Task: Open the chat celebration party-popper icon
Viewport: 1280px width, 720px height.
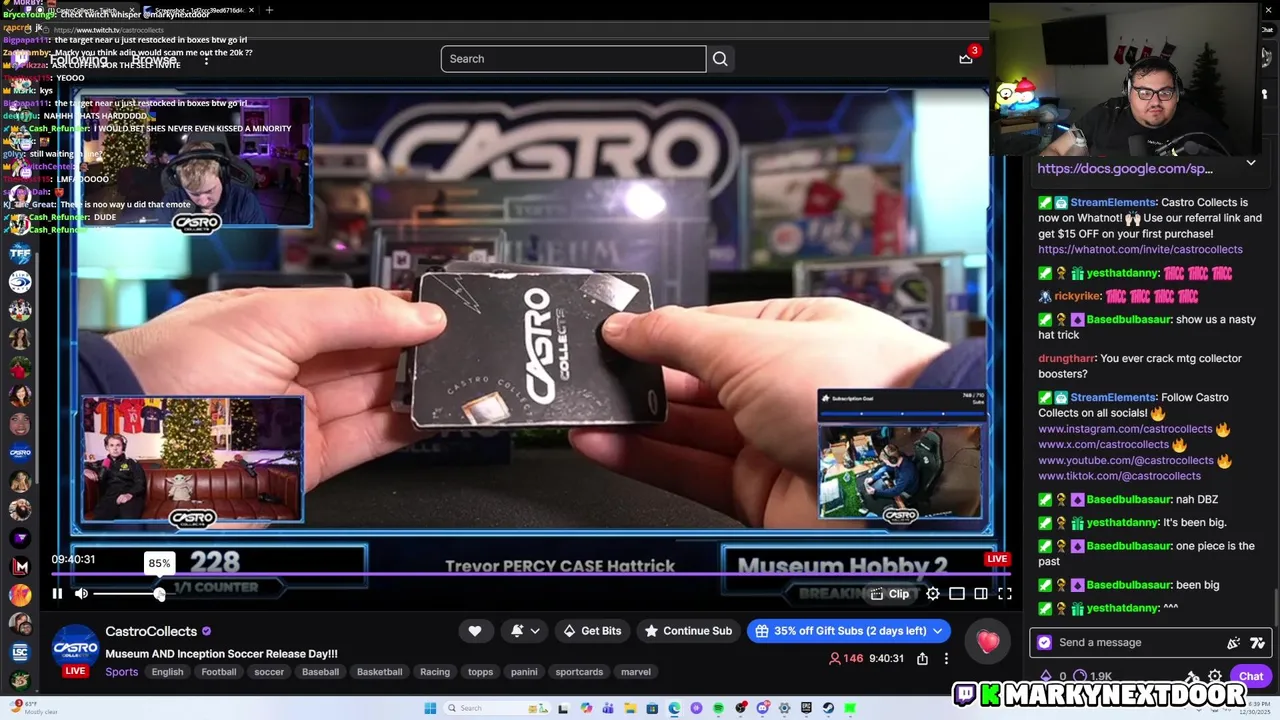Action: (1234, 643)
